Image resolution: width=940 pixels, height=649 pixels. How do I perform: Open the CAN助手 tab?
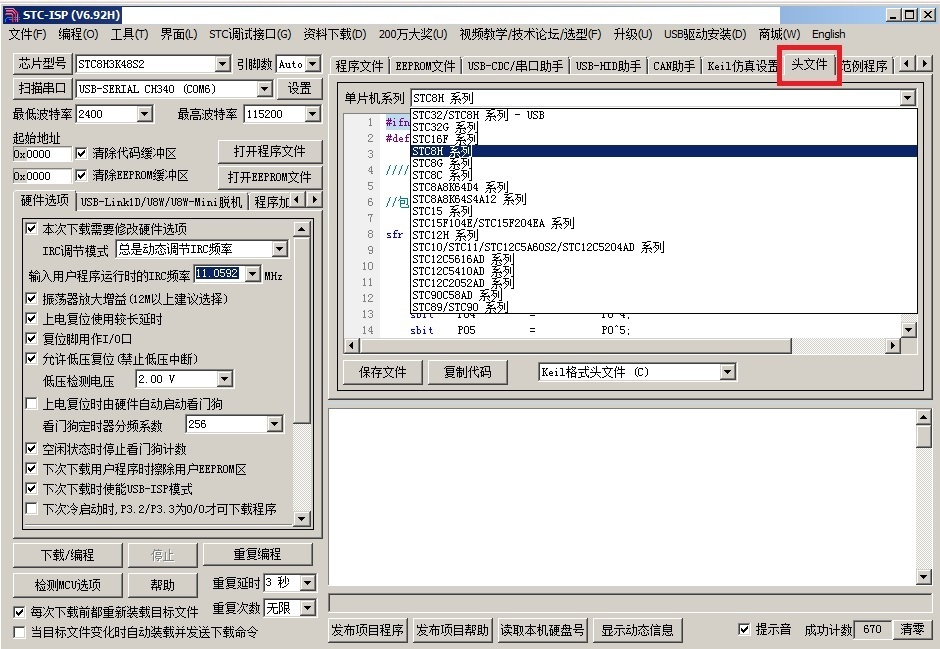click(674, 66)
